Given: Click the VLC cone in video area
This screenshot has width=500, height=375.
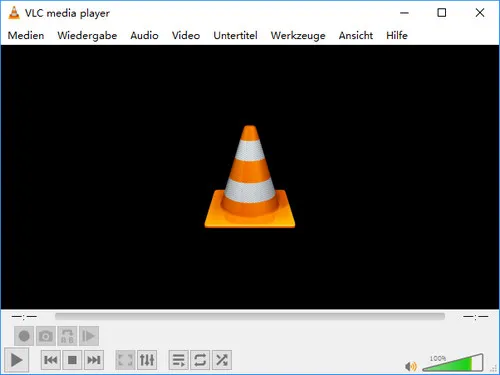Looking at the screenshot, I should coord(250,177).
